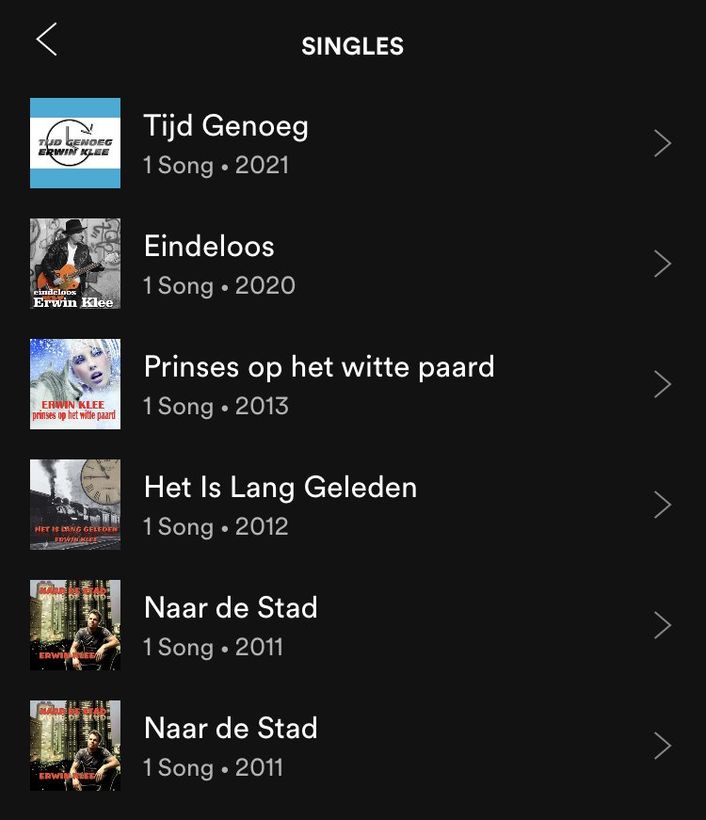Click the SINGLES page header
This screenshot has width=706, height=820.
[352, 46]
